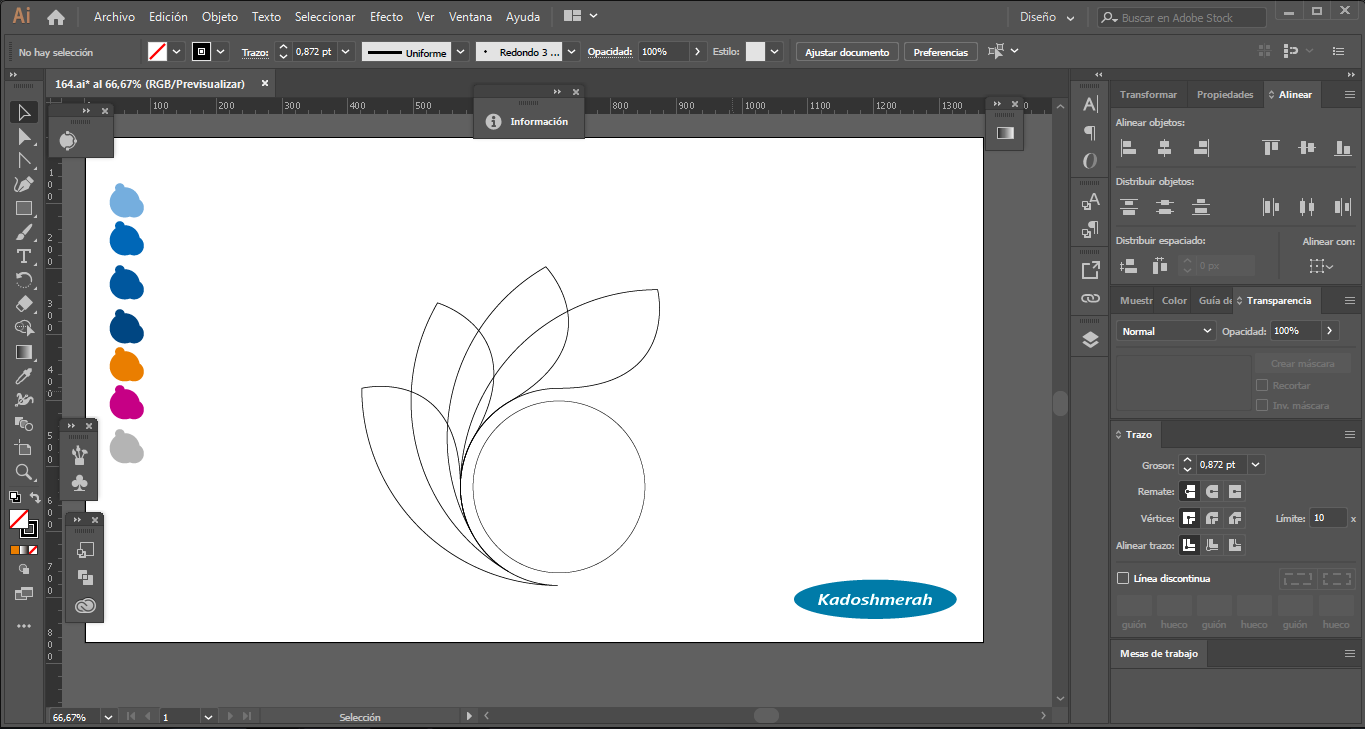Select the butt cap Remate option
1365x729 pixels.
[1189, 492]
